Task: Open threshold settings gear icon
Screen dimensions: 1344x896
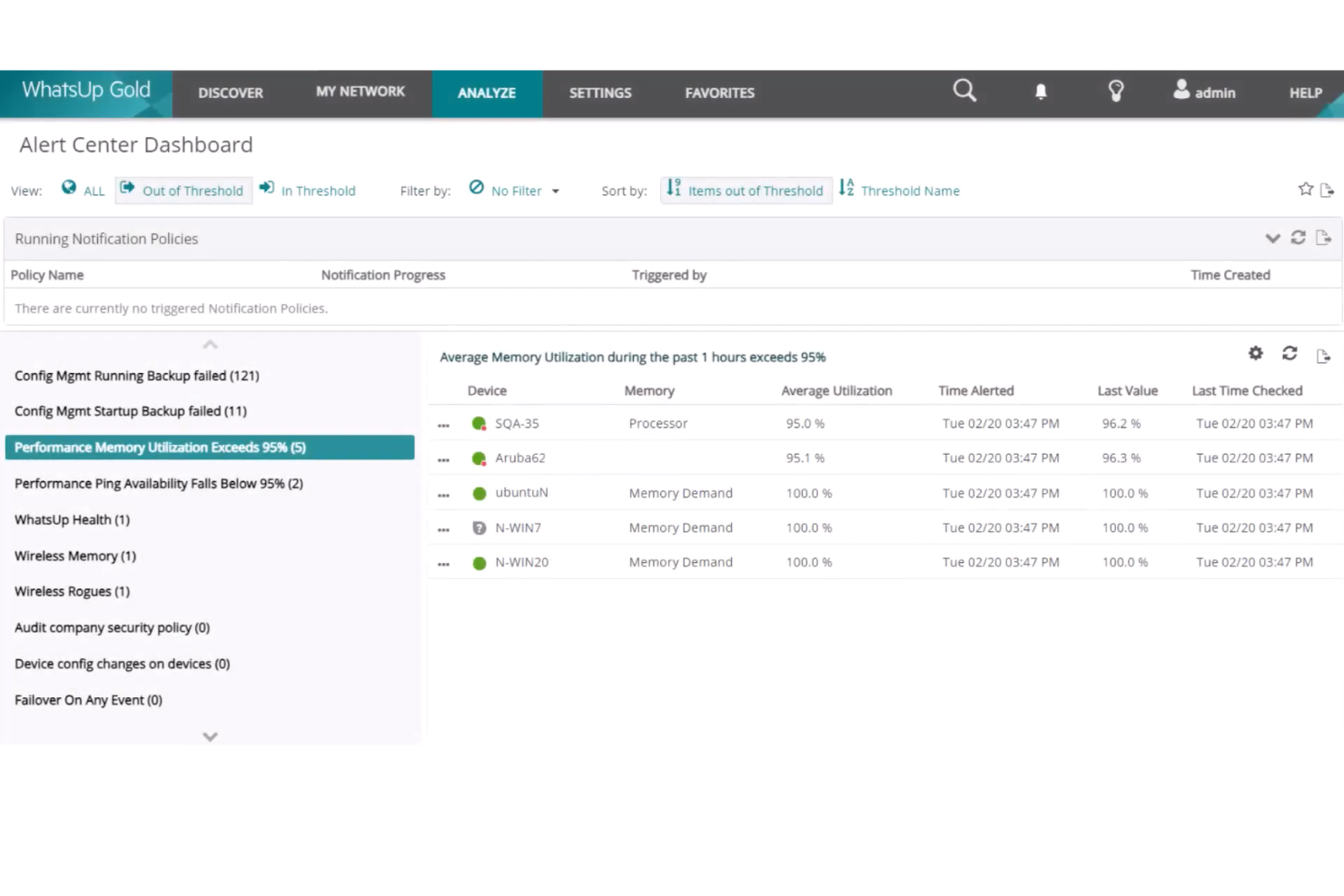Action: pyautogui.click(x=1255, y=354)
